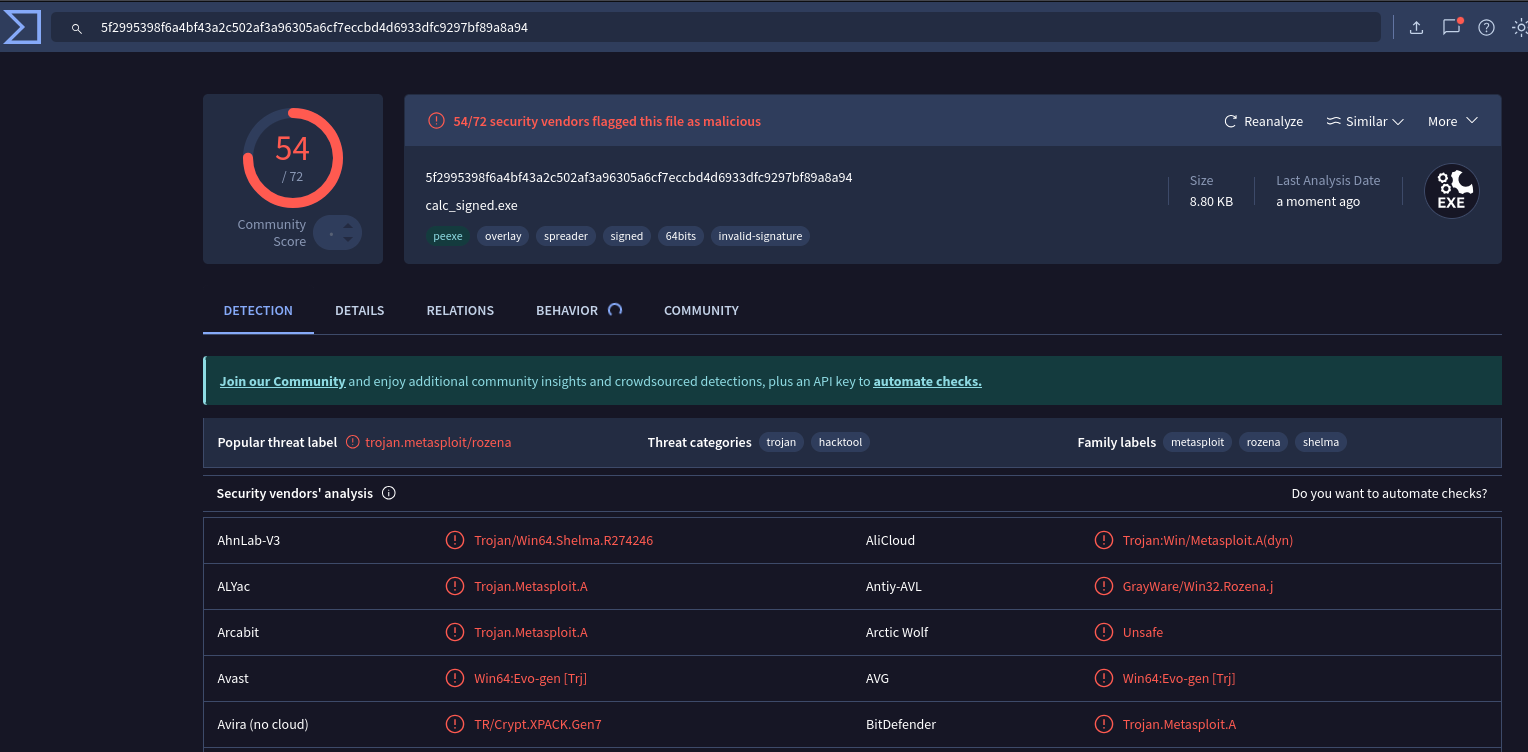Toggle the light/dark theme sun icon
Viewport: 1528px width, 752px height.
click(1519, 28)
